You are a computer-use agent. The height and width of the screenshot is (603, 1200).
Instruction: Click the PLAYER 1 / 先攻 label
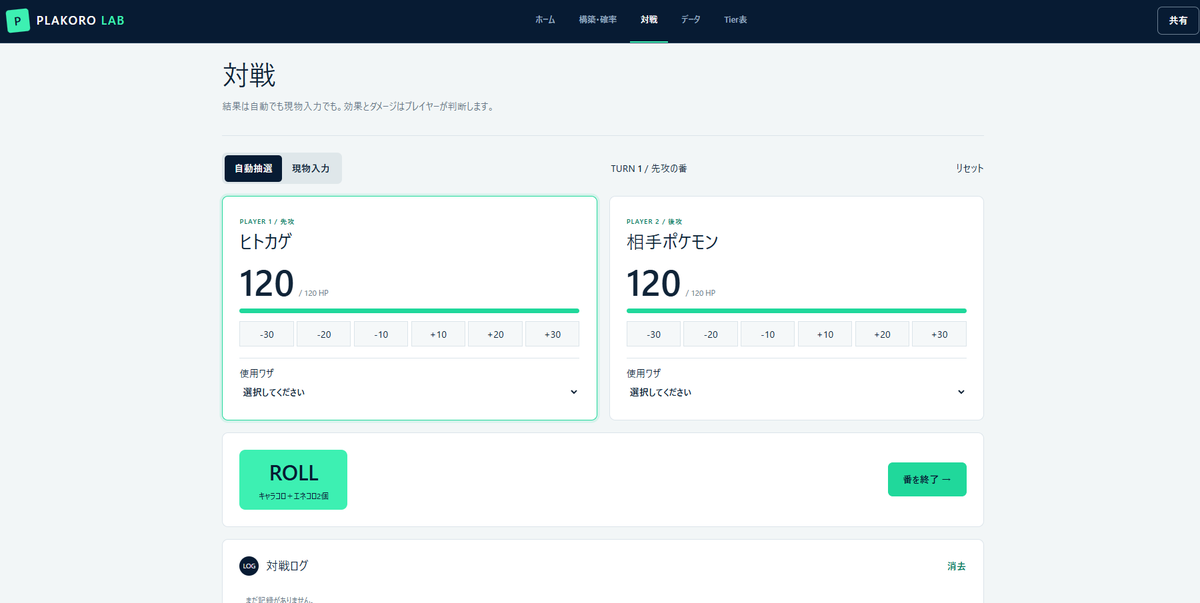pyautogui.click(x=267, y=221)
